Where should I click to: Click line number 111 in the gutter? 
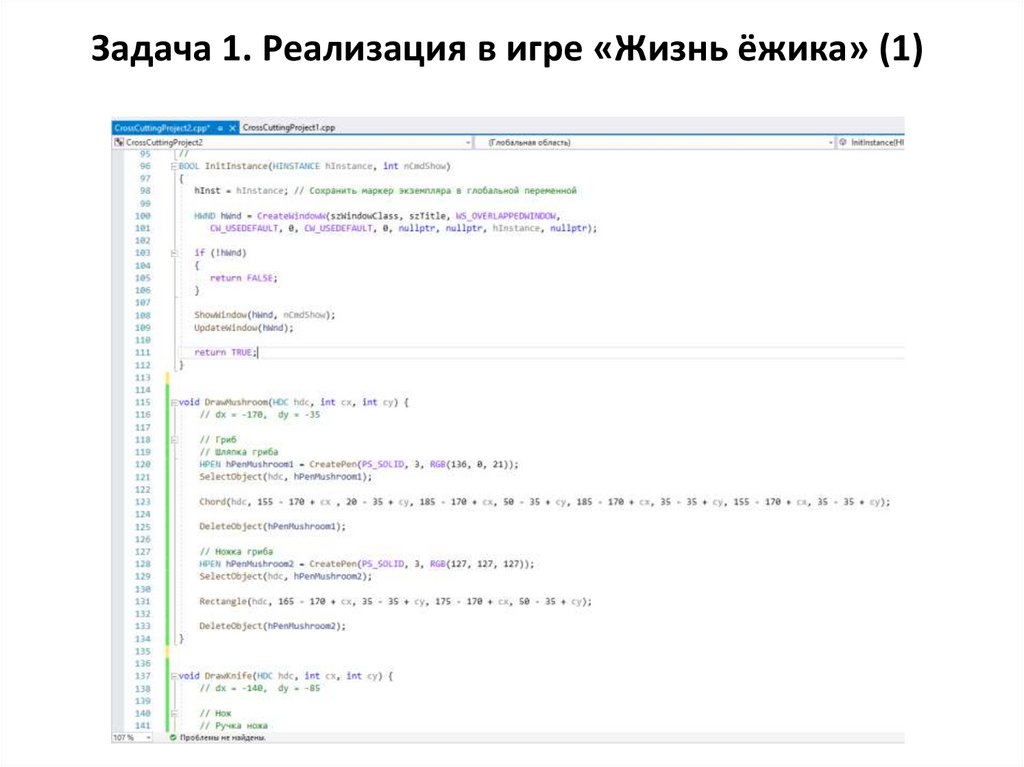tap(142, 353)
